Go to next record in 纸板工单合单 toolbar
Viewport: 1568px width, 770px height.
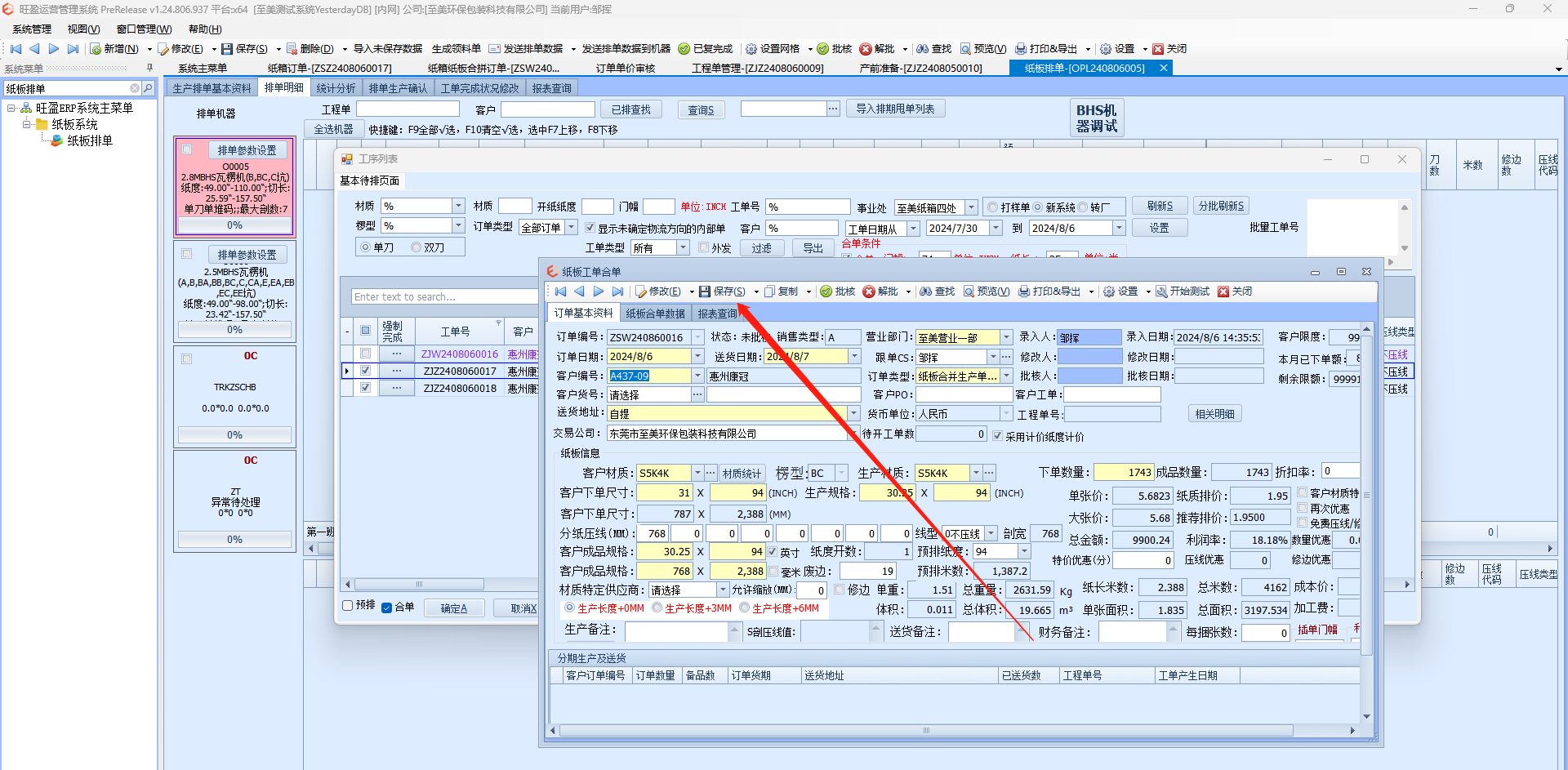click(599, 292)
